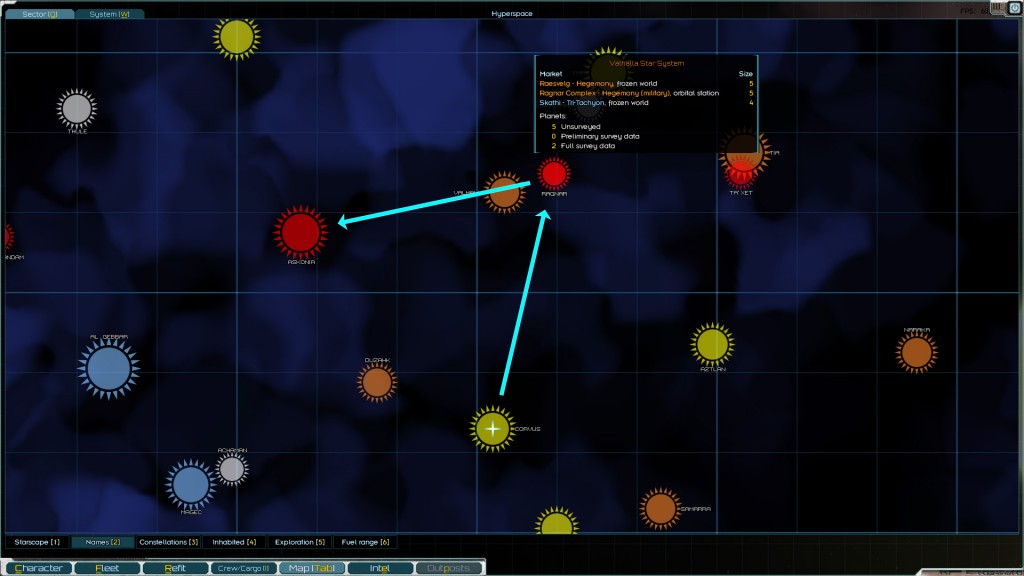1024x576 pixels.
Task: Click the 'Preliminary survey data' line
Action: pos(596,136)
